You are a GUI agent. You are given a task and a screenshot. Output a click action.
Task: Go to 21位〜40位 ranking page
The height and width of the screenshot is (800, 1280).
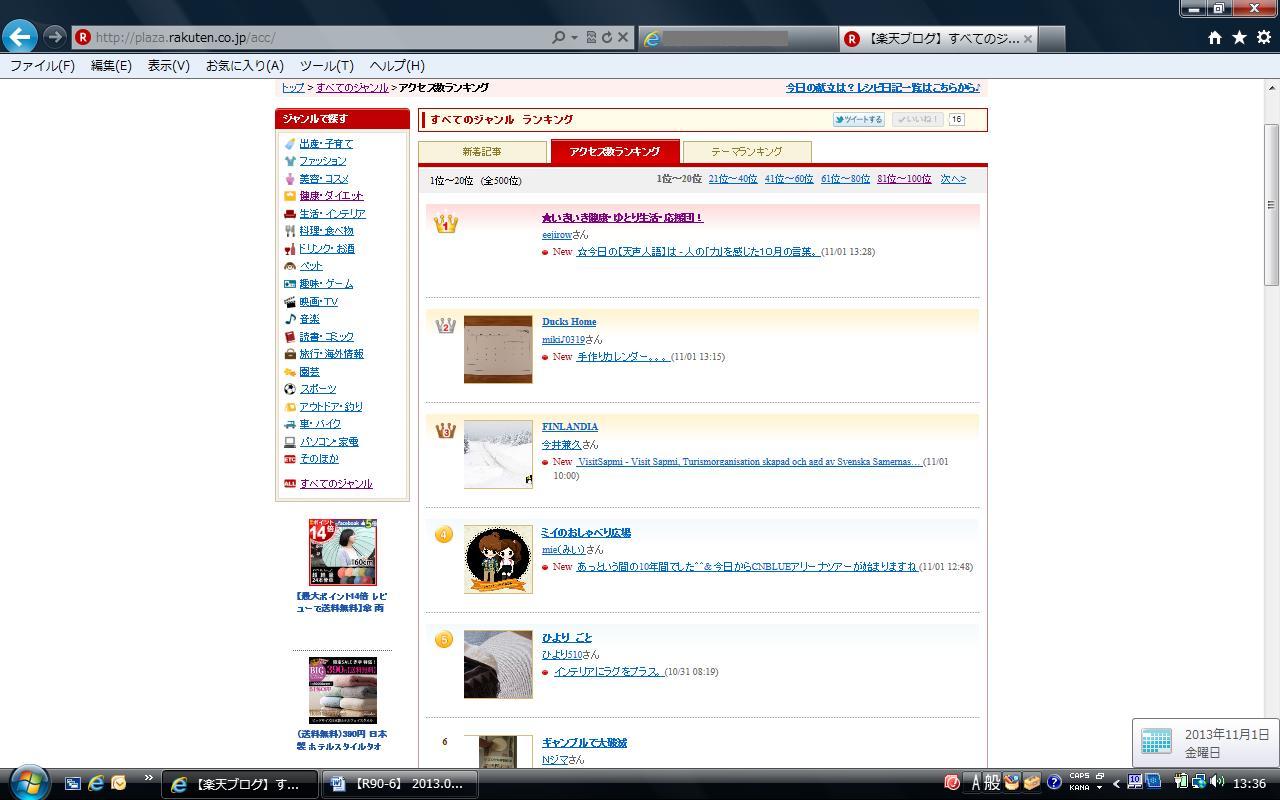[732, 179]
